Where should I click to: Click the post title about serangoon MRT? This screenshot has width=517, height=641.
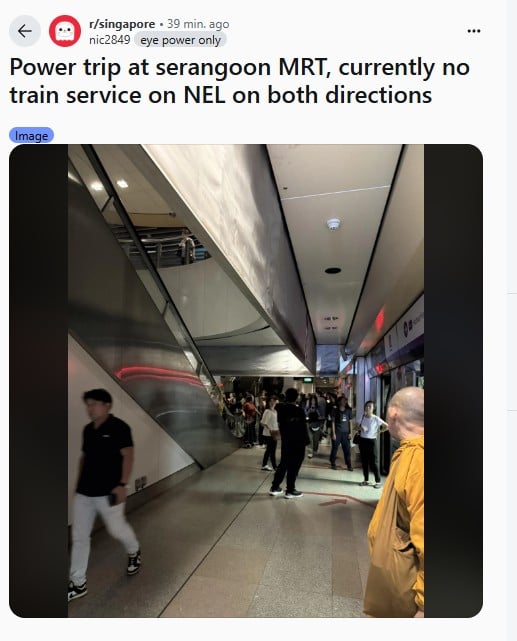click(x=239, y=81)
